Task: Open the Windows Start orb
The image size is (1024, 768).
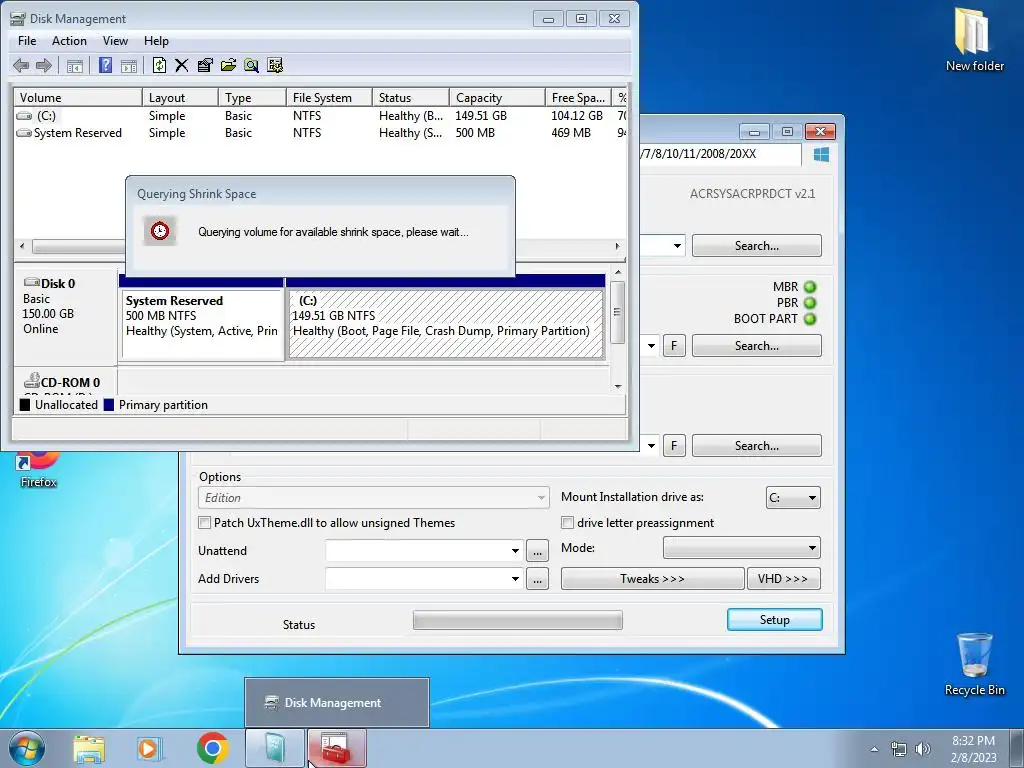Action: pos(27,748)
